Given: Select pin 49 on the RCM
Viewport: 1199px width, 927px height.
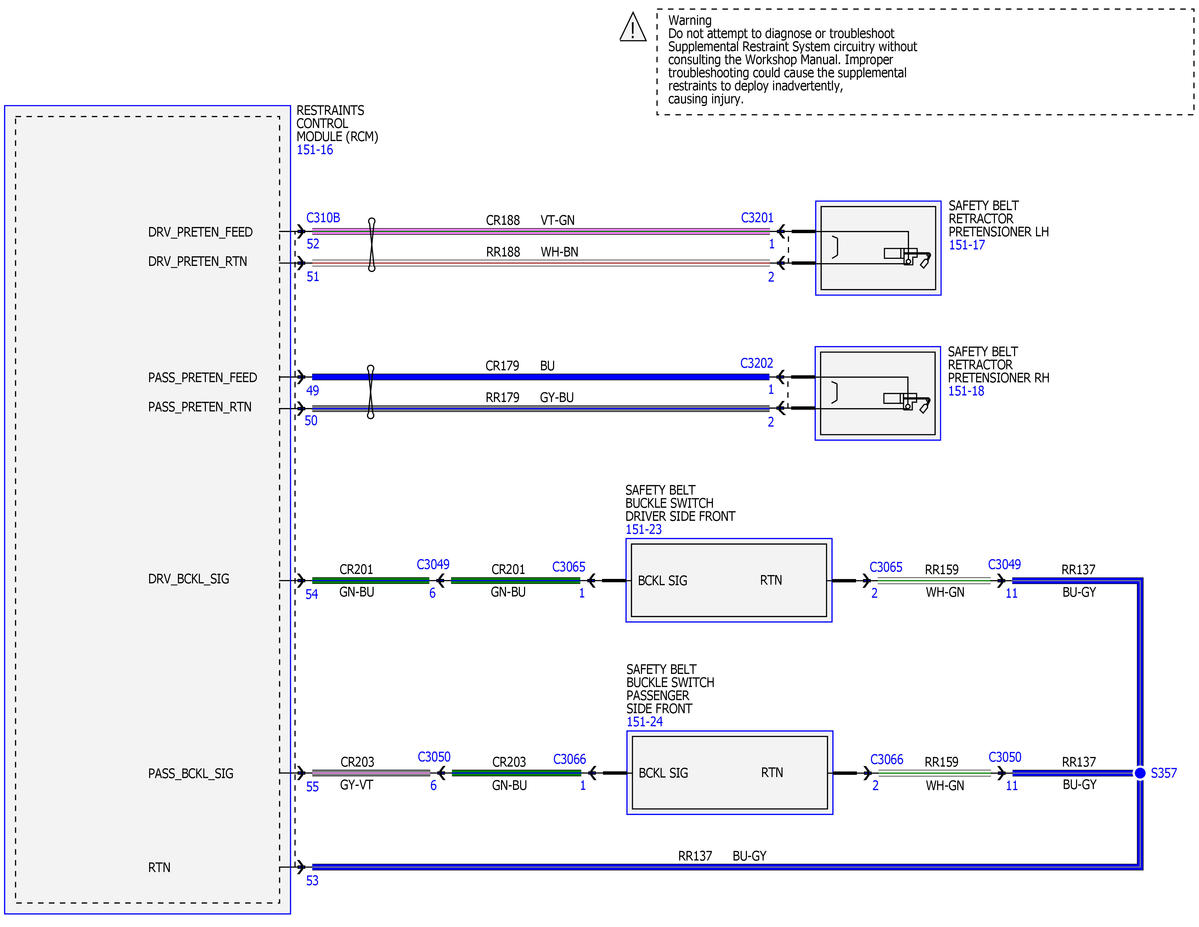Looking at the screenshot, I should click(x=312, y=391).
